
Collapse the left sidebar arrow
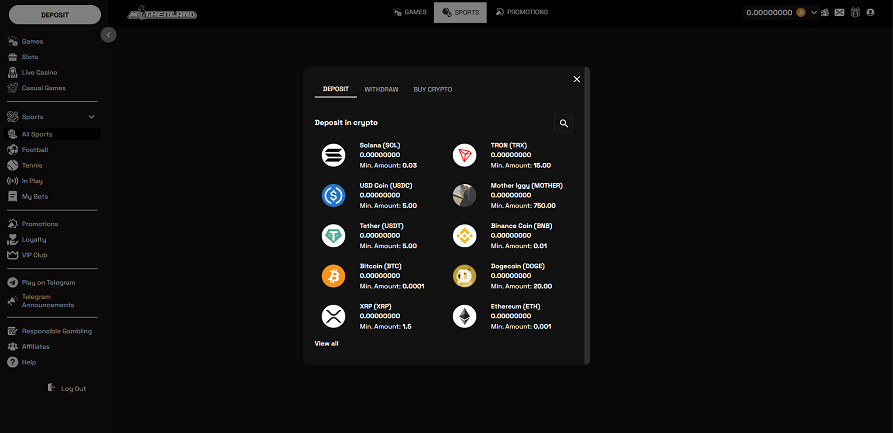(108, 35)
